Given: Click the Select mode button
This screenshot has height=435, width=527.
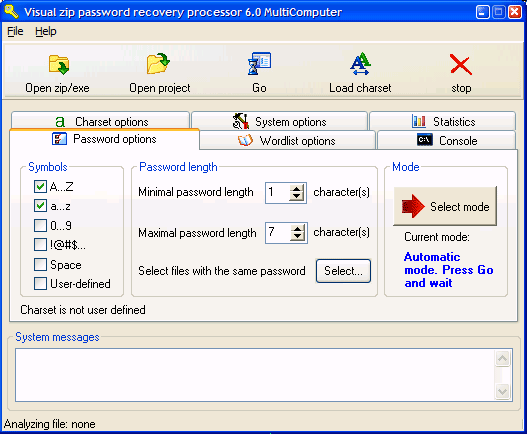Looking at the screenshot, I should (445, 206).
